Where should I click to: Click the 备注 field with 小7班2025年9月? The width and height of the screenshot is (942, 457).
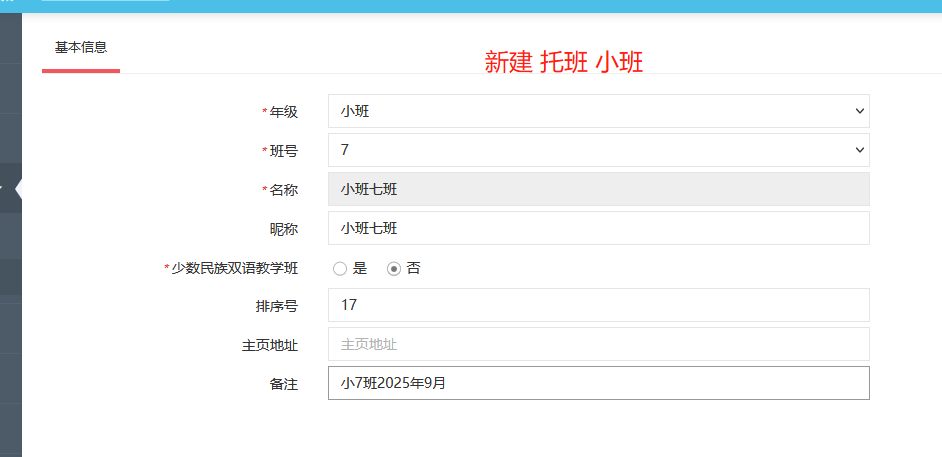click(598, 383)
